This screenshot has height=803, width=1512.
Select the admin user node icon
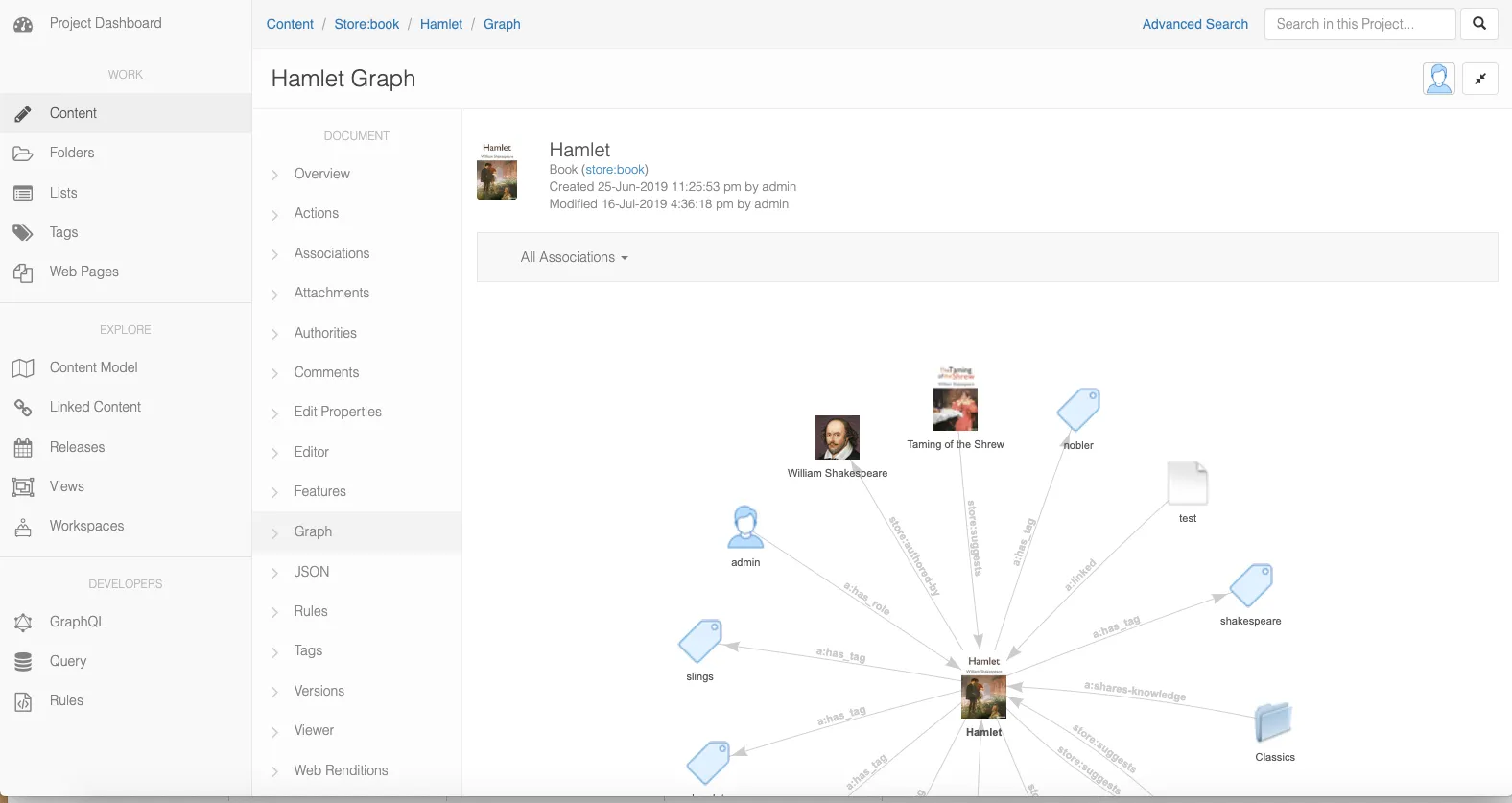[x=745, y=527]
